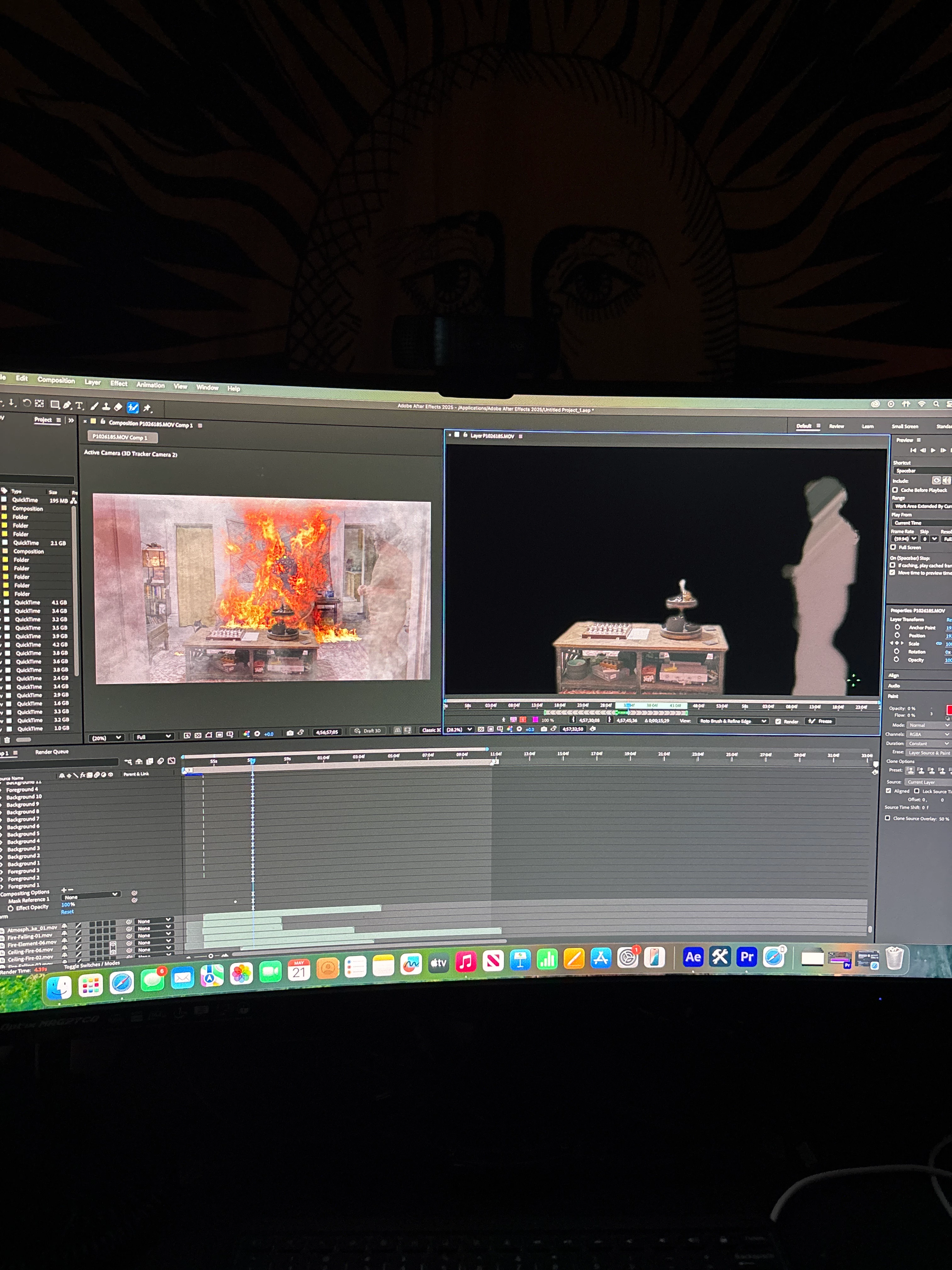The height and width of the screenshot is (1270, 952).
Task: Click the Freeze button
Action: tap(820, 721)
